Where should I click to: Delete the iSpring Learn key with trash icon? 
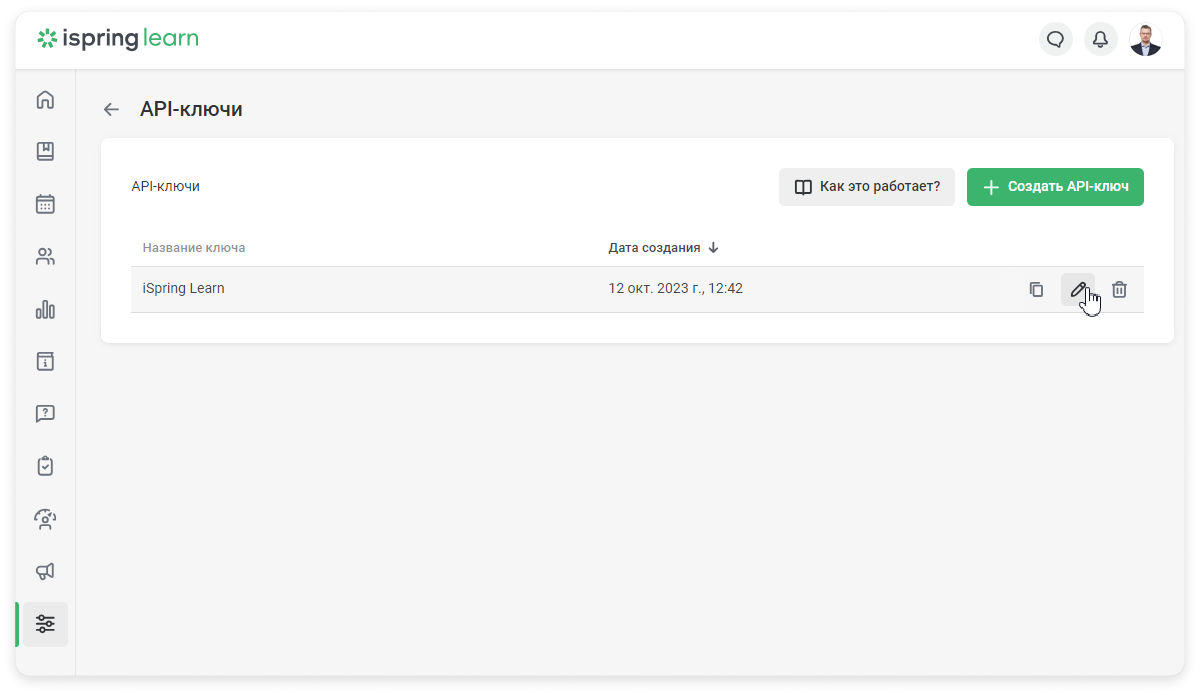pos(1120,289)
